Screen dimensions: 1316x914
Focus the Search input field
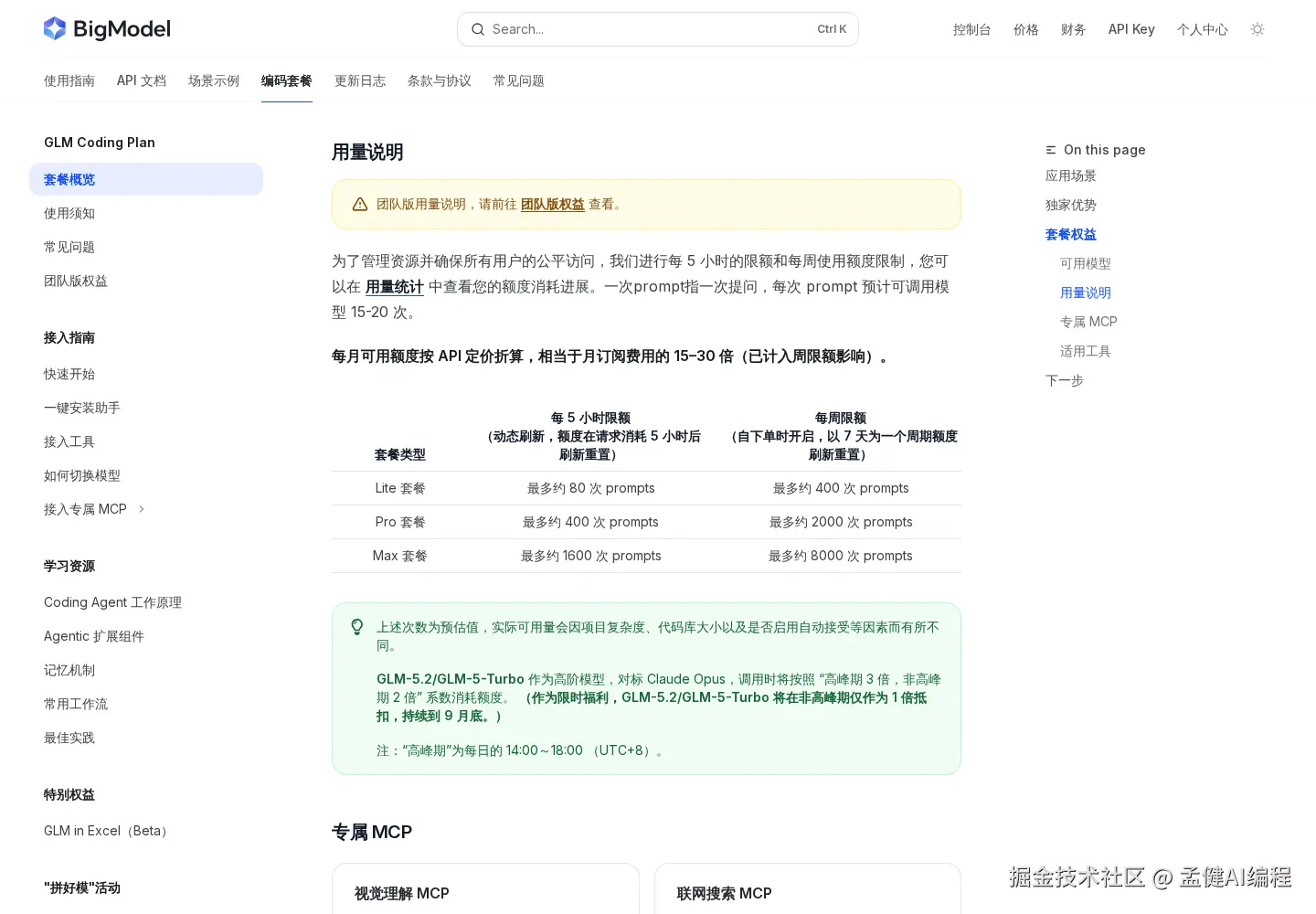tap(657, 29)
